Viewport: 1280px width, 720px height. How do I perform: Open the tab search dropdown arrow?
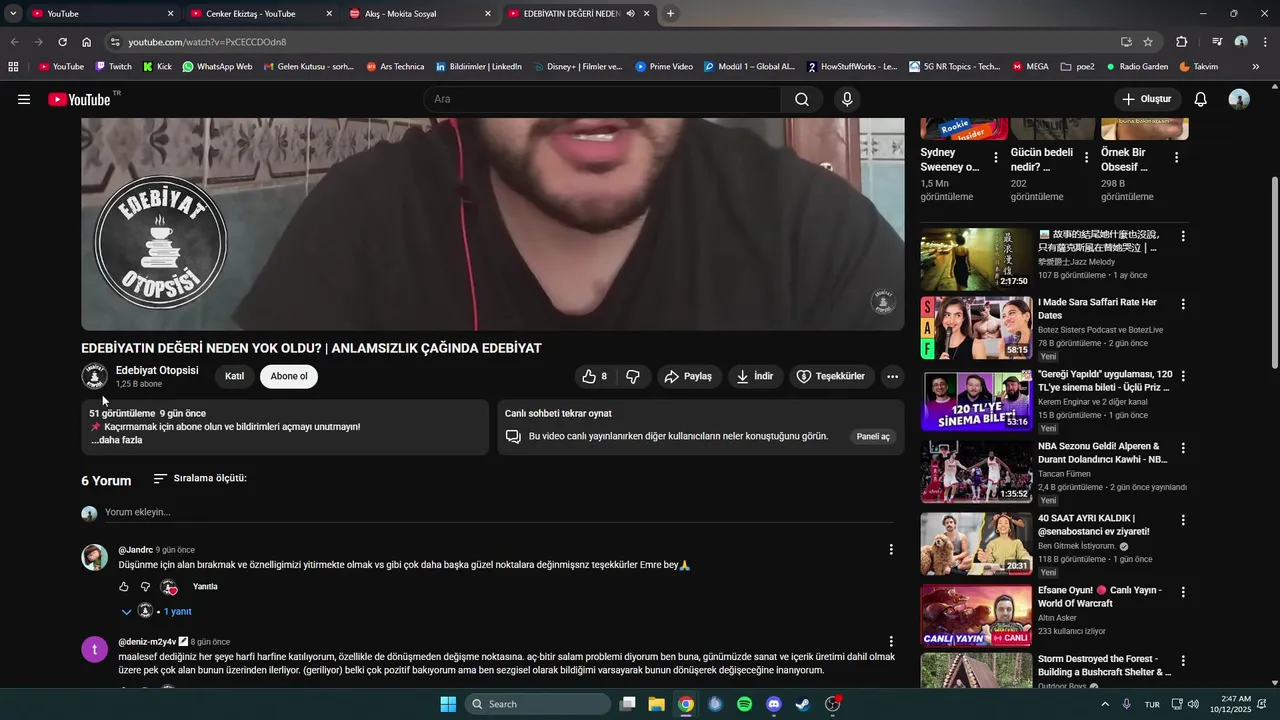pos(13,14)
